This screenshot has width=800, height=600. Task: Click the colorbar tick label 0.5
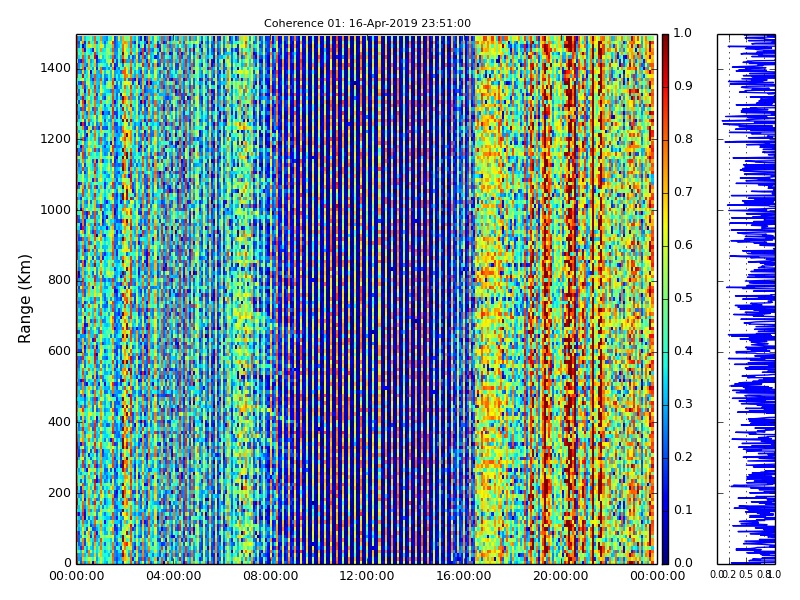tap(683, 298)
